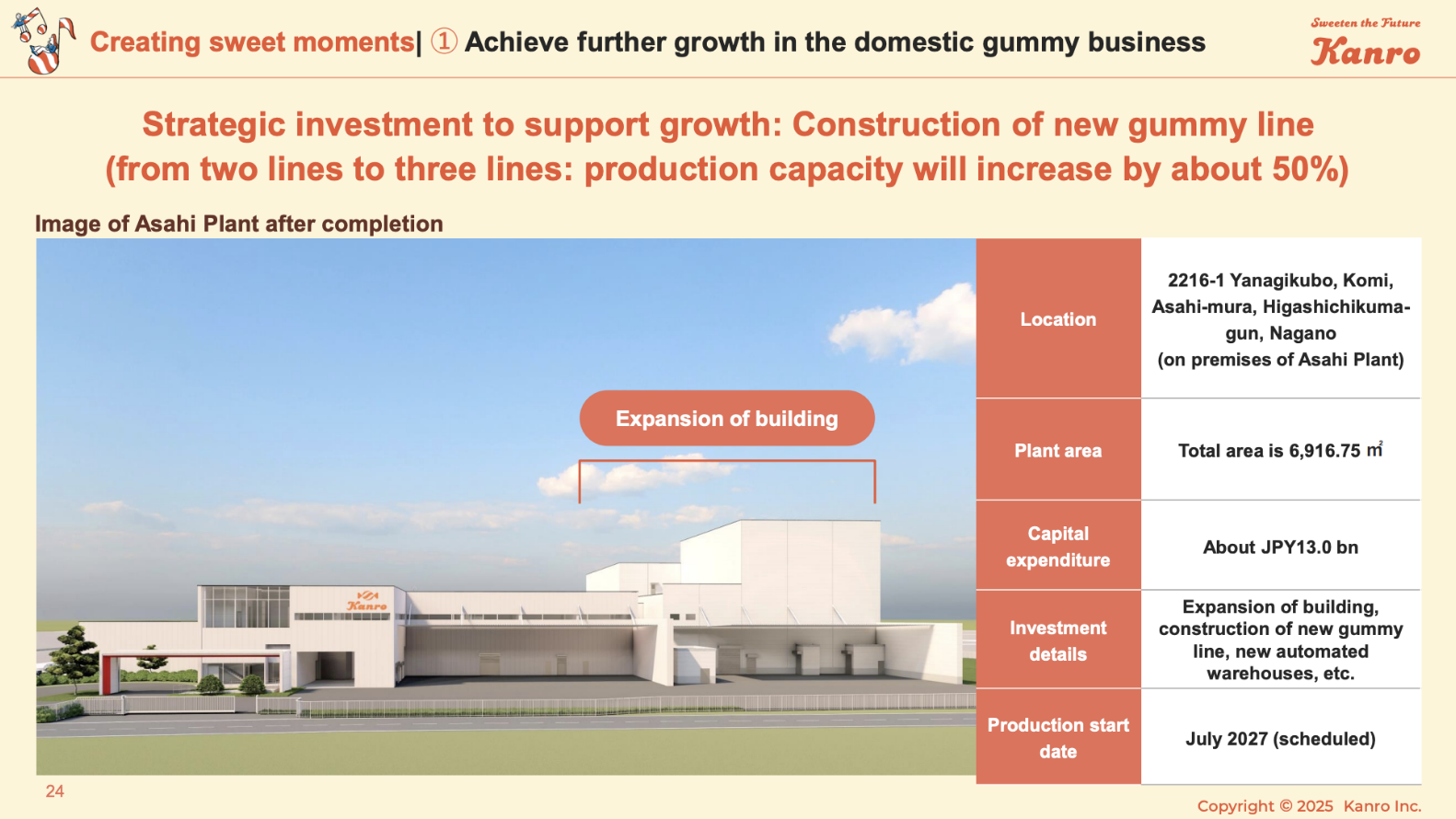Click the pine tree beside the entrance
This screenshot has height=819, width=1456.
(x=71, y=655)
